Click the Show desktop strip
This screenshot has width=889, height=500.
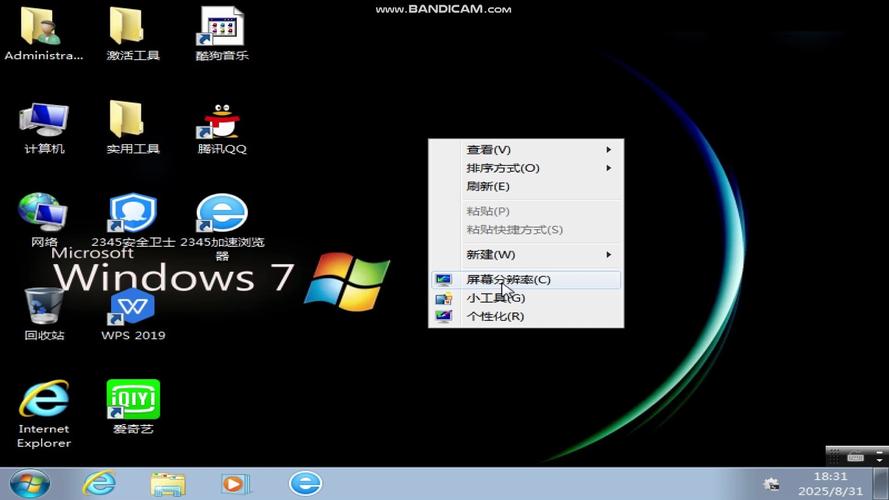pyautogui.click(x=880, y=484)
